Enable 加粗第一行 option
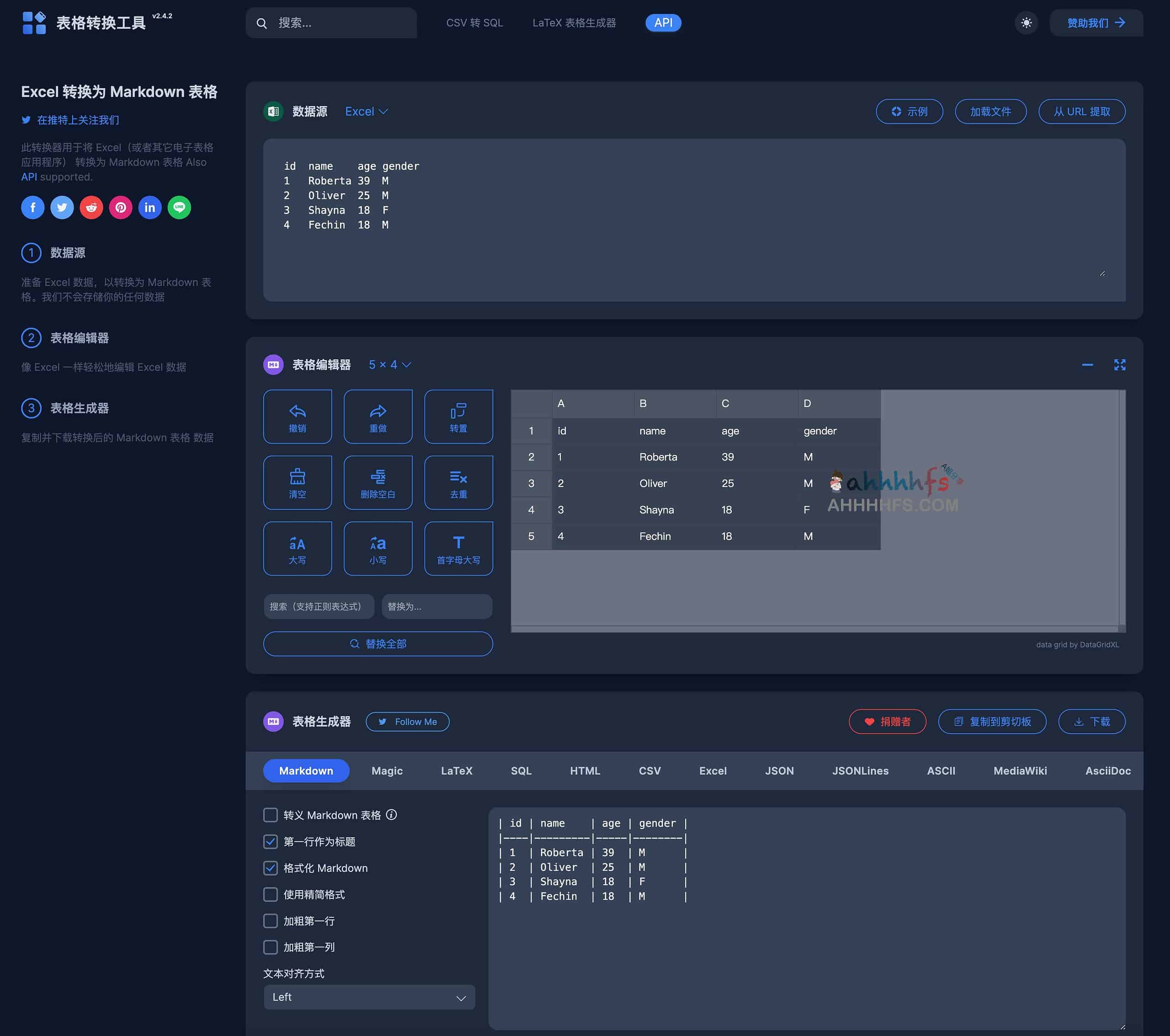 pos(270,921)
